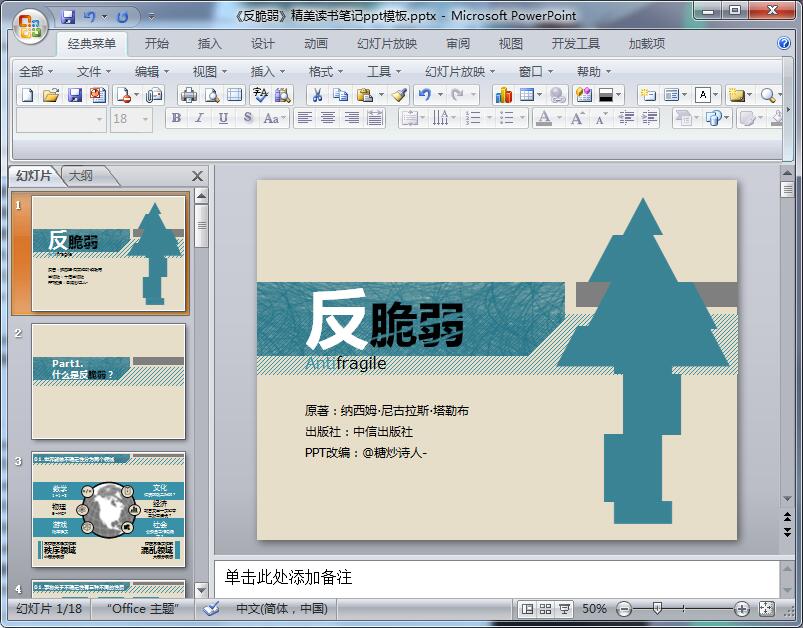803x628 pixels.
Task: Switch to Slide Sorter view icon
Action: [545, 609]
